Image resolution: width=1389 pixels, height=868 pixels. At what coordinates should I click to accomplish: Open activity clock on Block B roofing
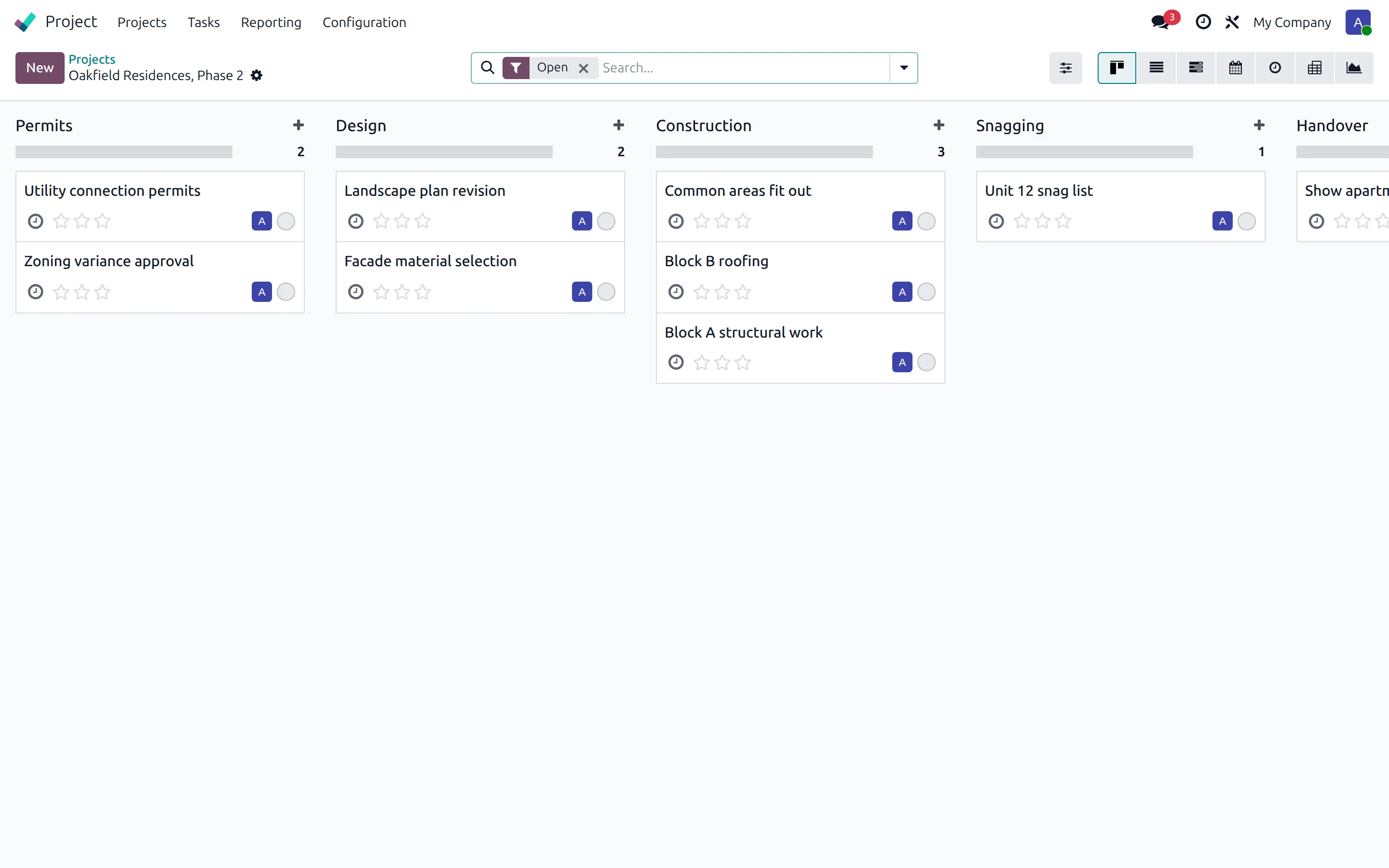tap(676, 292)
